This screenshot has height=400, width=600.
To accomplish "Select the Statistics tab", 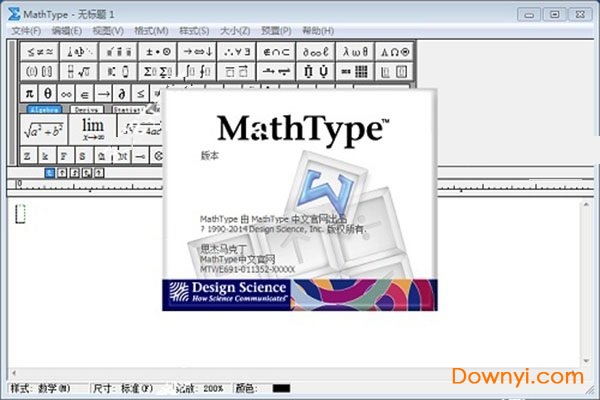I will click(x=129, y=110).
